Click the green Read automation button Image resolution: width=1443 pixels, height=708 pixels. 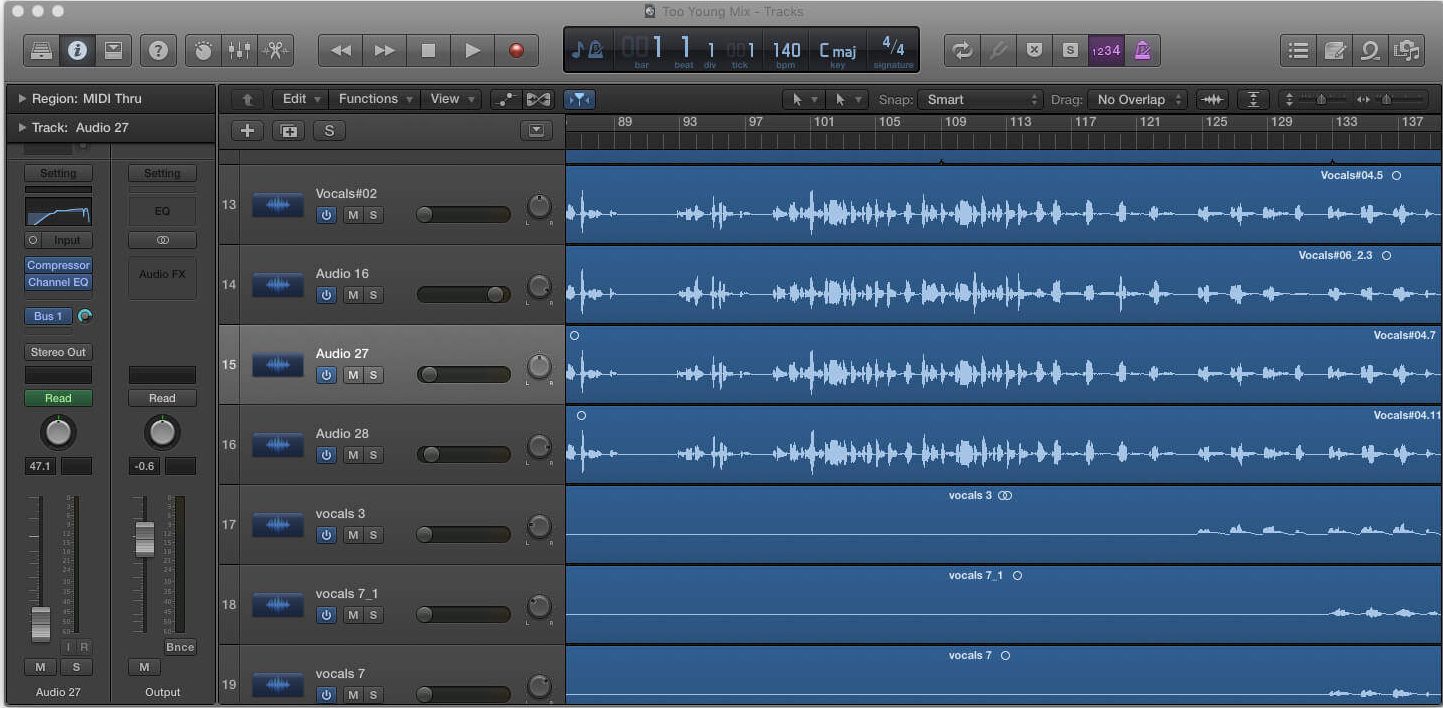(58, 398)
